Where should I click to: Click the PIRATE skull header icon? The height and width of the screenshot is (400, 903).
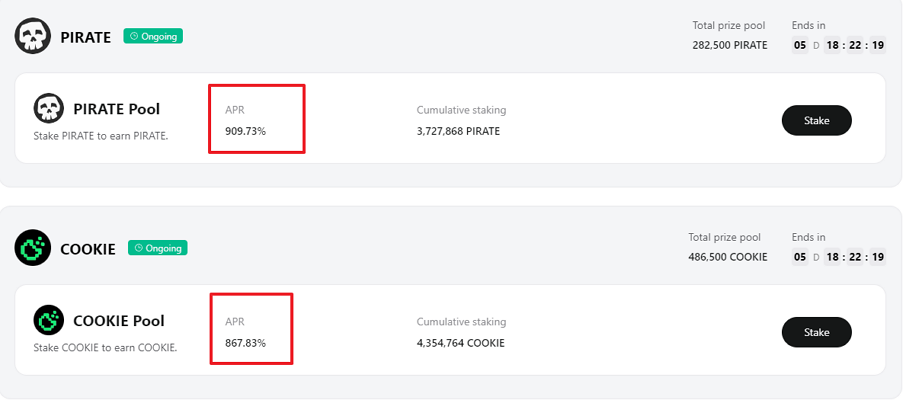[x=33, y=36]
